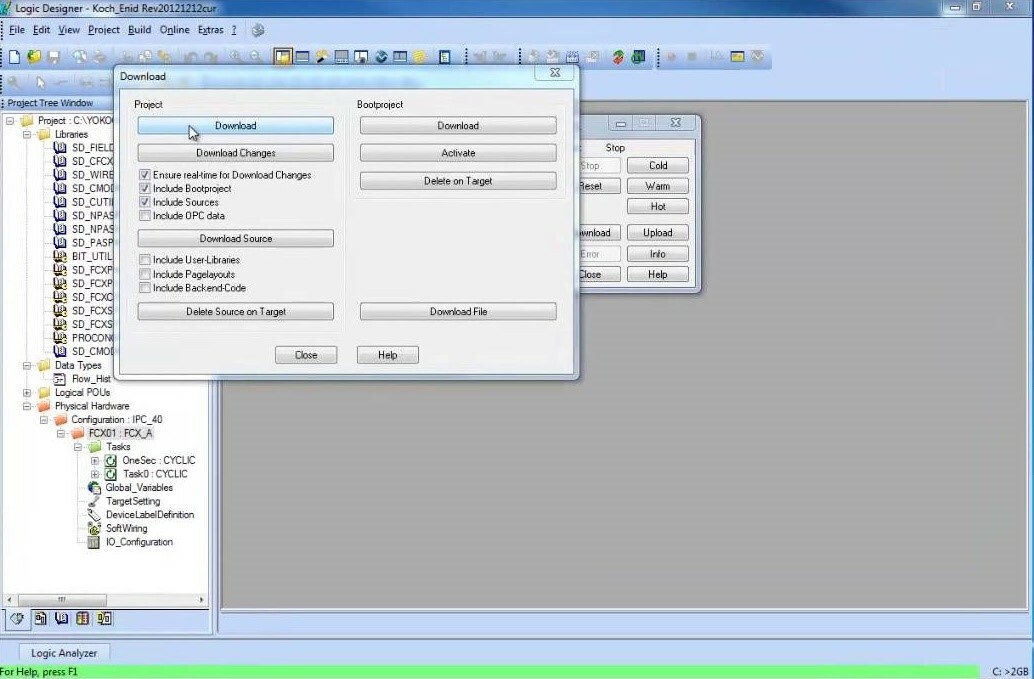This screenshot has width=1034, height=679.
Task: Open the Build menu
Action: click(x=139, y=30)
